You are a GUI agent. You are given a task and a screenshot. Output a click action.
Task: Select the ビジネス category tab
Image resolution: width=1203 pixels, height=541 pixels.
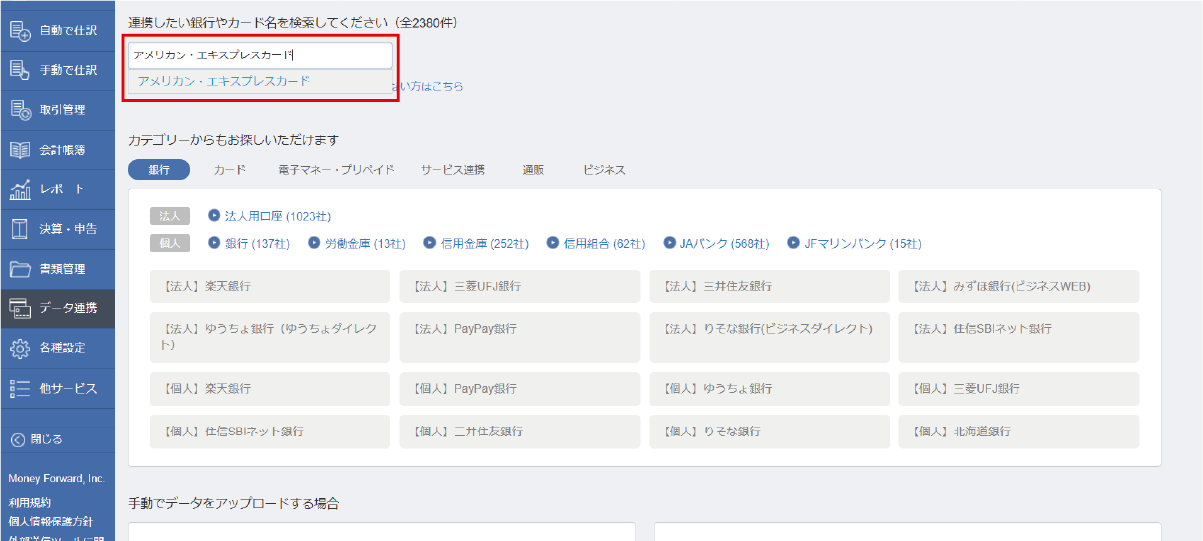[604, 170]
